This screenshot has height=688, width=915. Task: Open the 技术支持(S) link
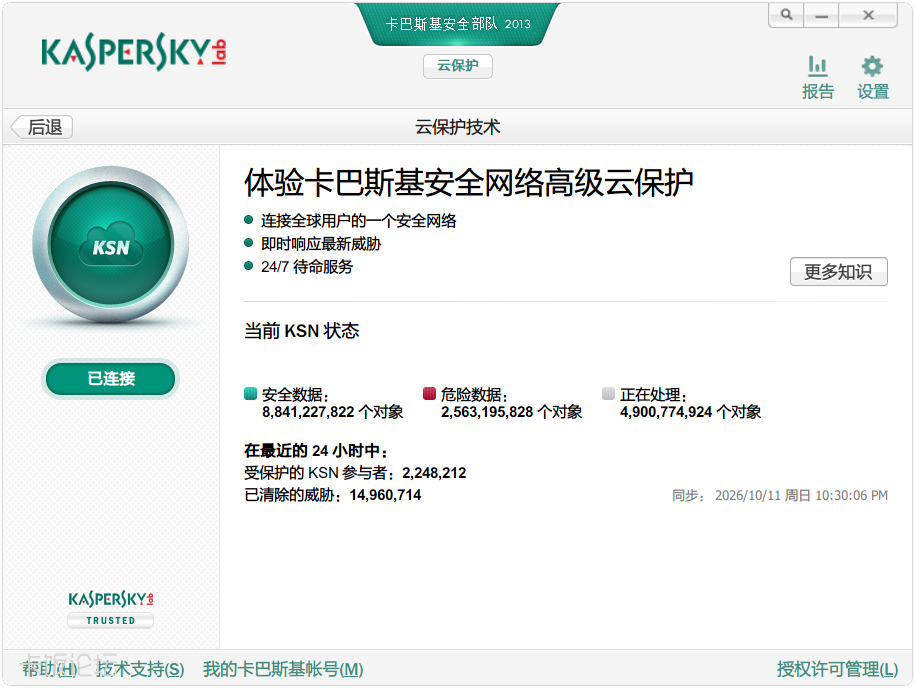(141, 669)
